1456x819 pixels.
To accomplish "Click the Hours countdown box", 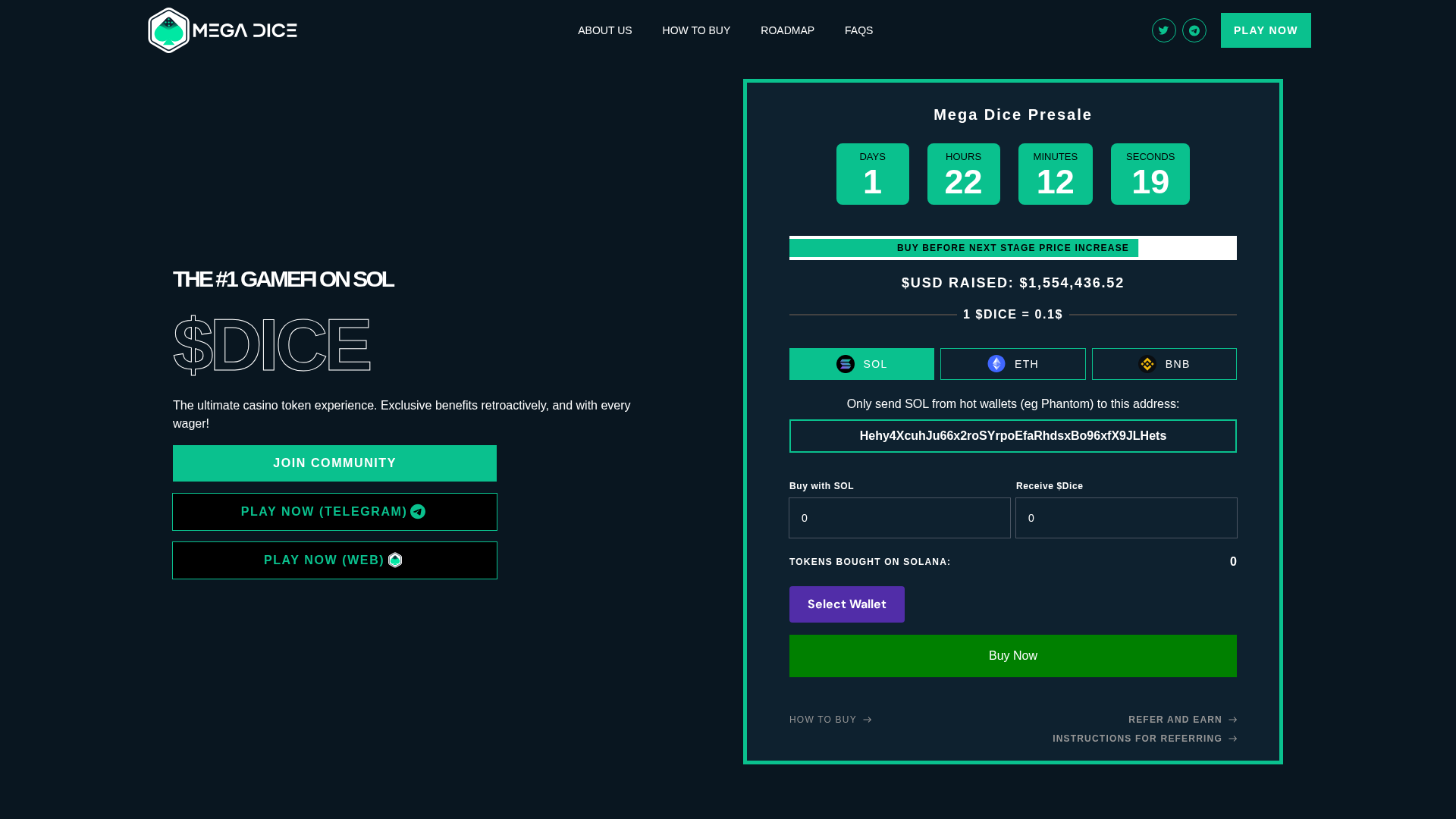I will 964,174.
